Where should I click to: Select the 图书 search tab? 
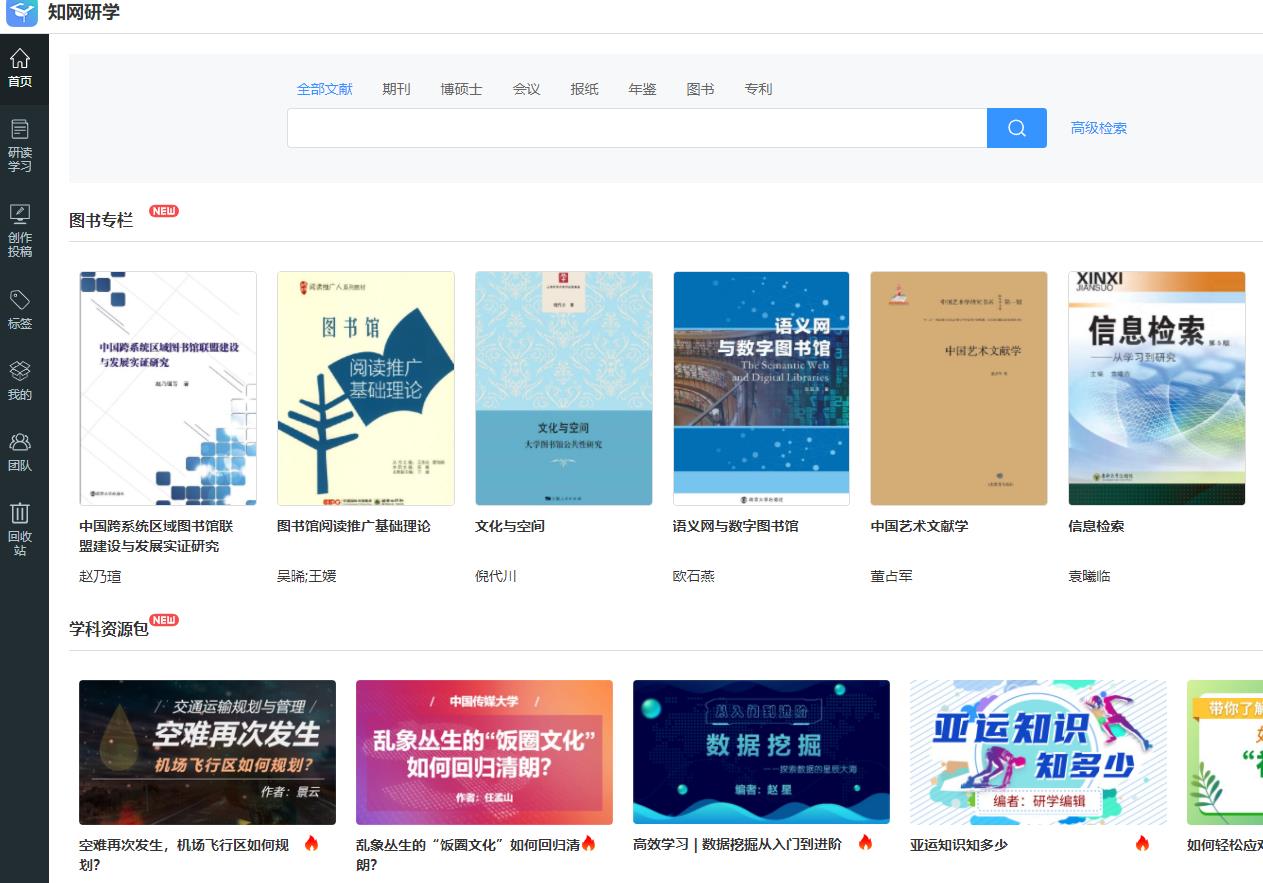pos(700,89)
